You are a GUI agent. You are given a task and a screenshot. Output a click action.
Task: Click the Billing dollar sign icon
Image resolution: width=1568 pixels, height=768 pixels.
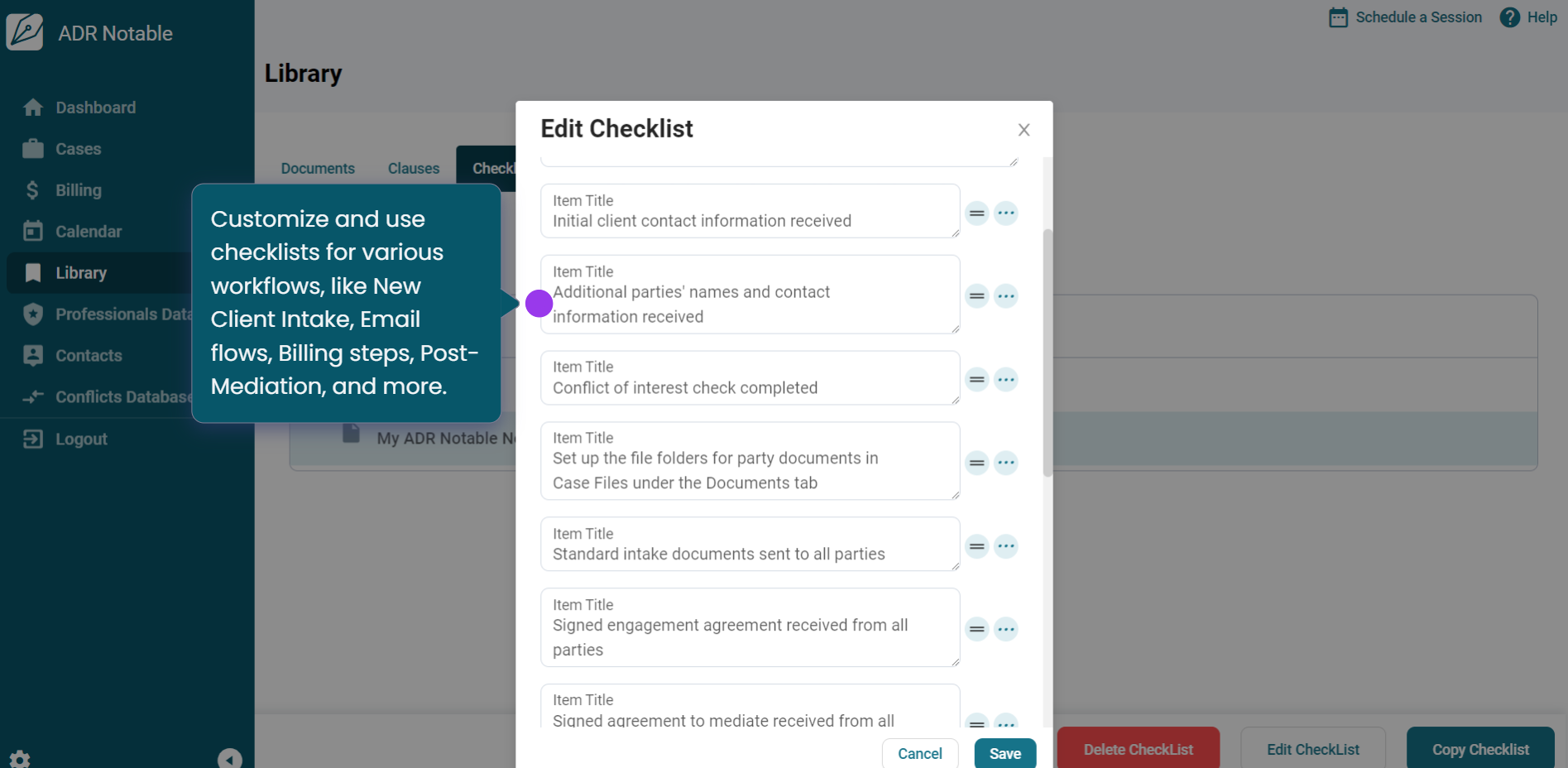(33, 190)
